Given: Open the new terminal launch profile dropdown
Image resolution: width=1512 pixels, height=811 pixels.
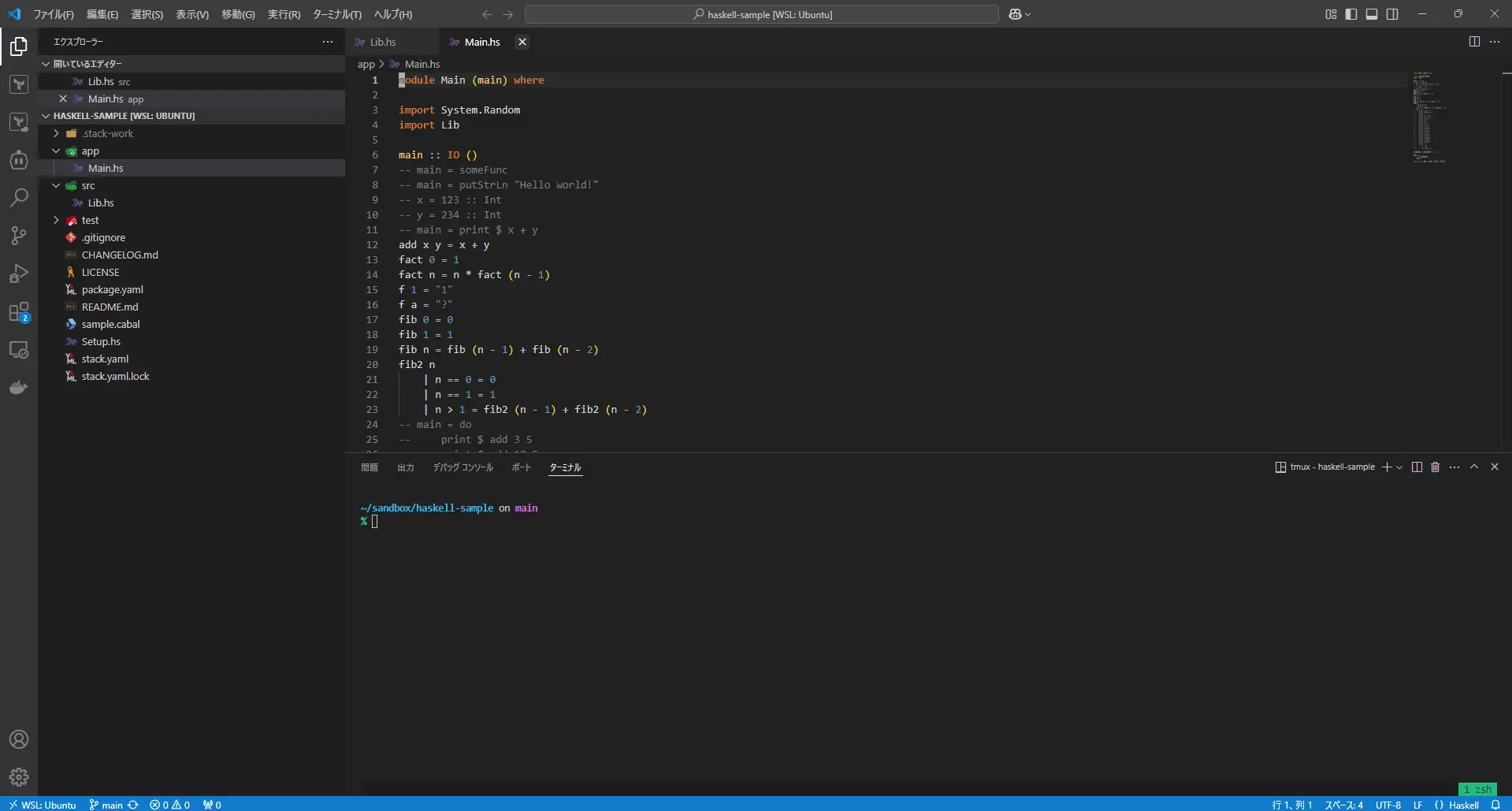Looking at the screenshot, I should click(1399, 467).
